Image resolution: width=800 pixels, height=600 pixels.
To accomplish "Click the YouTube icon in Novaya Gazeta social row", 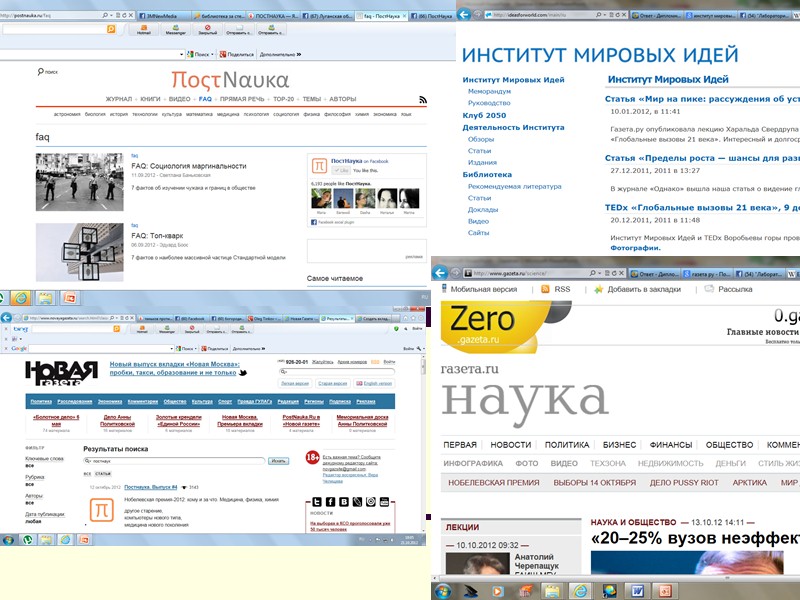I will 384,502.
